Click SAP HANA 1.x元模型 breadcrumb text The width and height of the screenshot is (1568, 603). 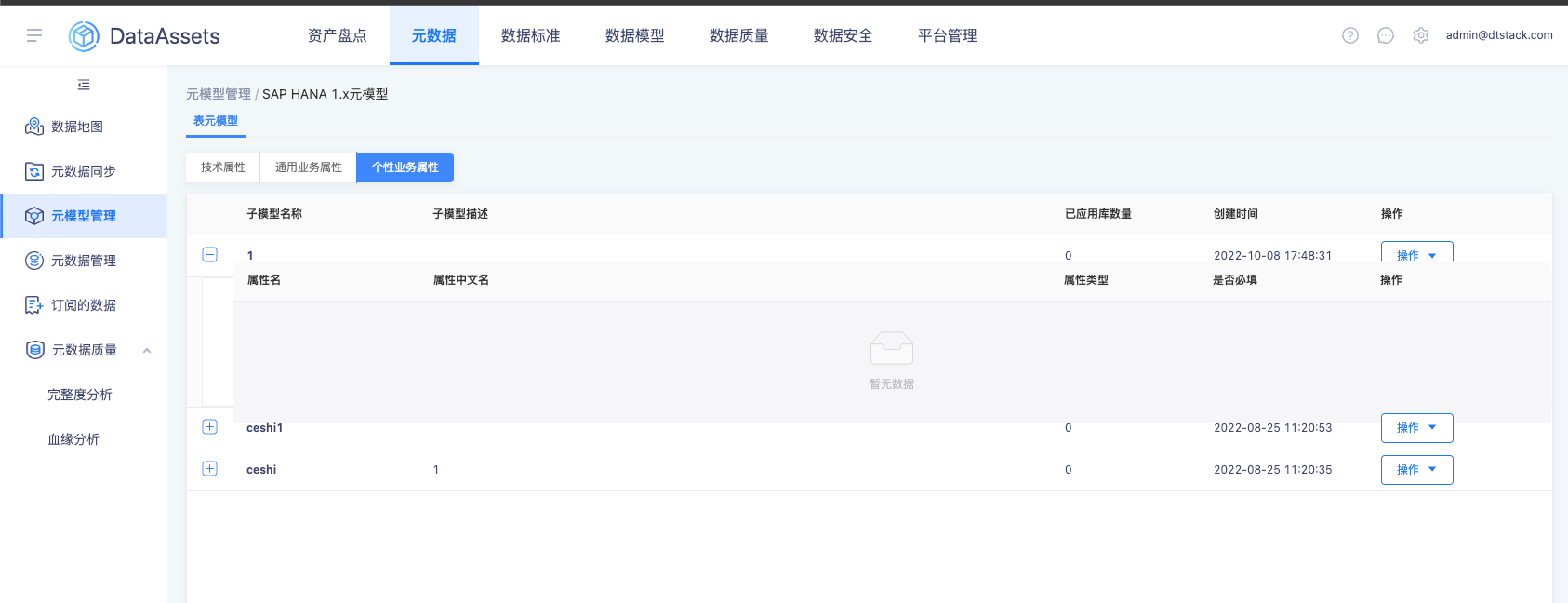point(326,94)
